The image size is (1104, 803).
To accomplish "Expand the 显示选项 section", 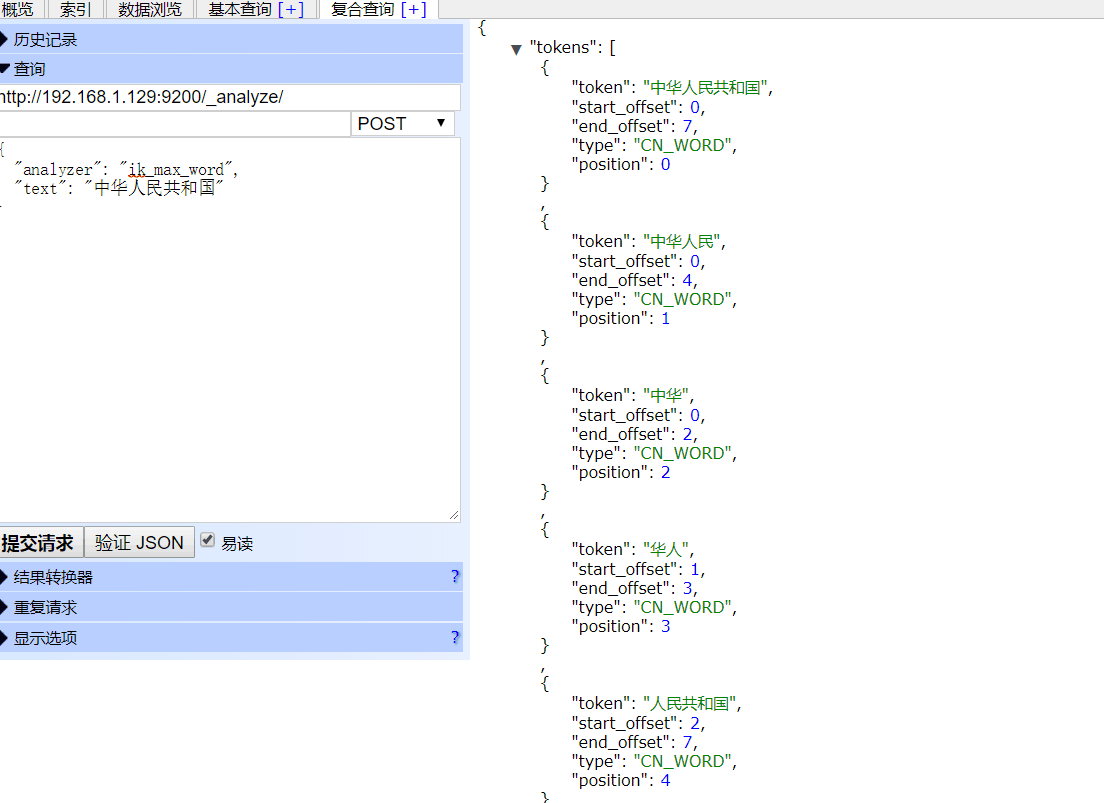I will point(45,638).
